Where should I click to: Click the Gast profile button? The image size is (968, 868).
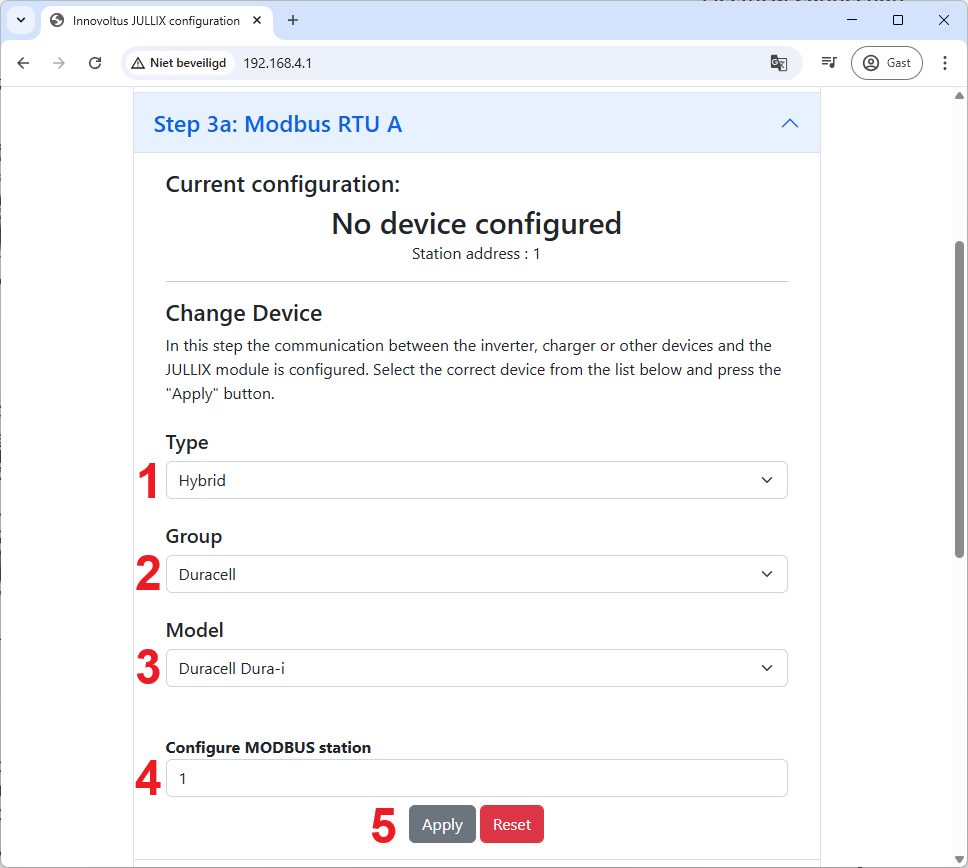[x=886, y=63]
